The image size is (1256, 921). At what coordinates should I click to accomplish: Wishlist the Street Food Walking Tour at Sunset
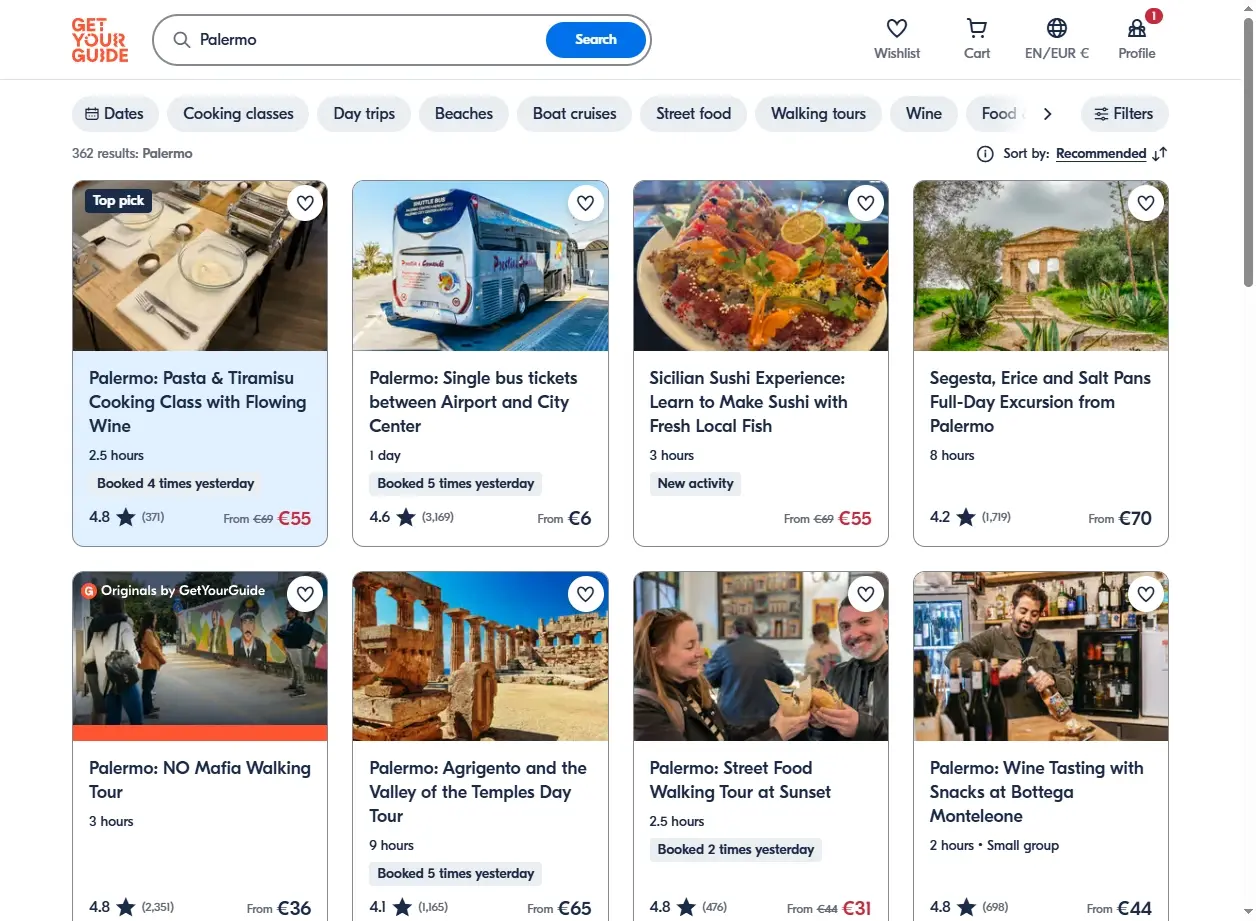(866, 594)
